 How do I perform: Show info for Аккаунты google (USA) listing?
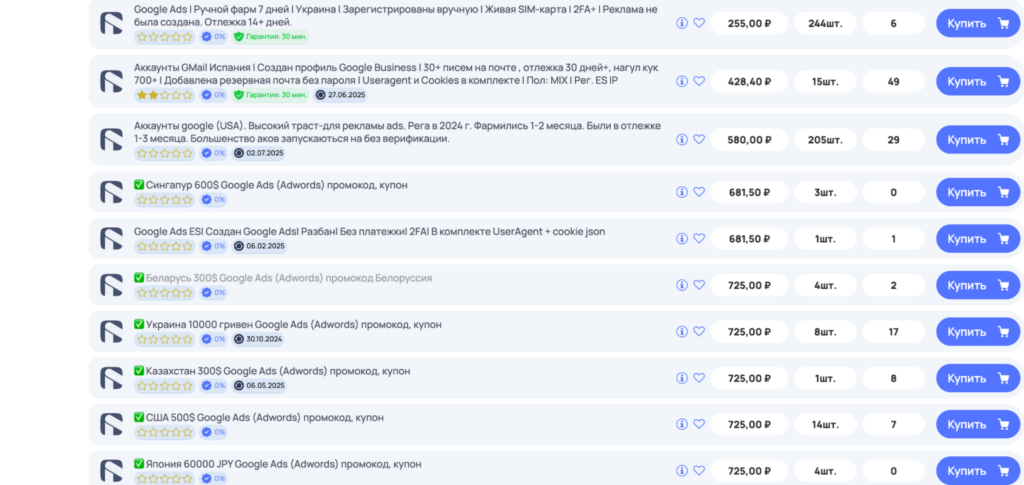point(682,140)
